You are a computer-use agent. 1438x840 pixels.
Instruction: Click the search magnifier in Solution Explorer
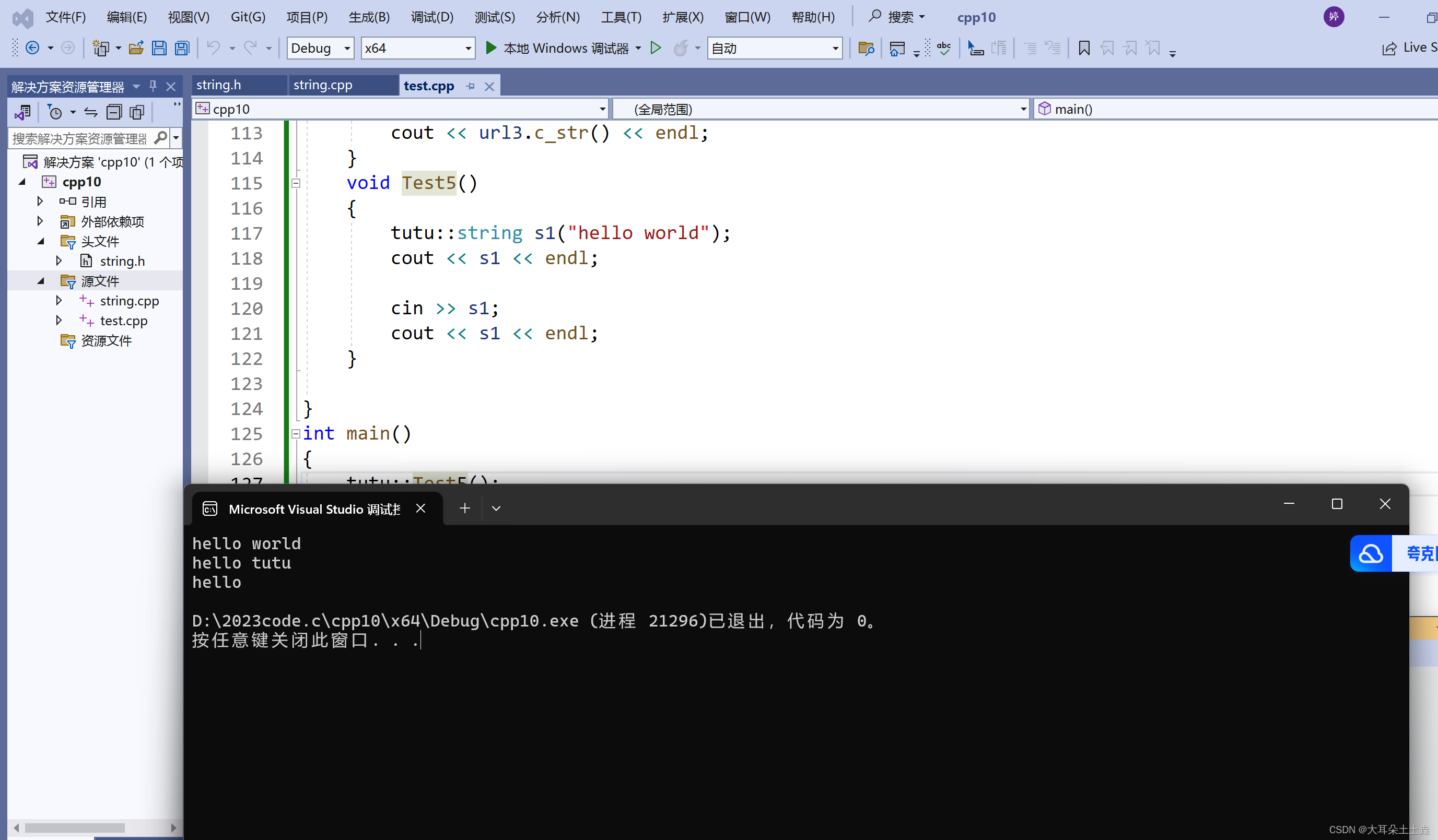click(x=161, y=137)
